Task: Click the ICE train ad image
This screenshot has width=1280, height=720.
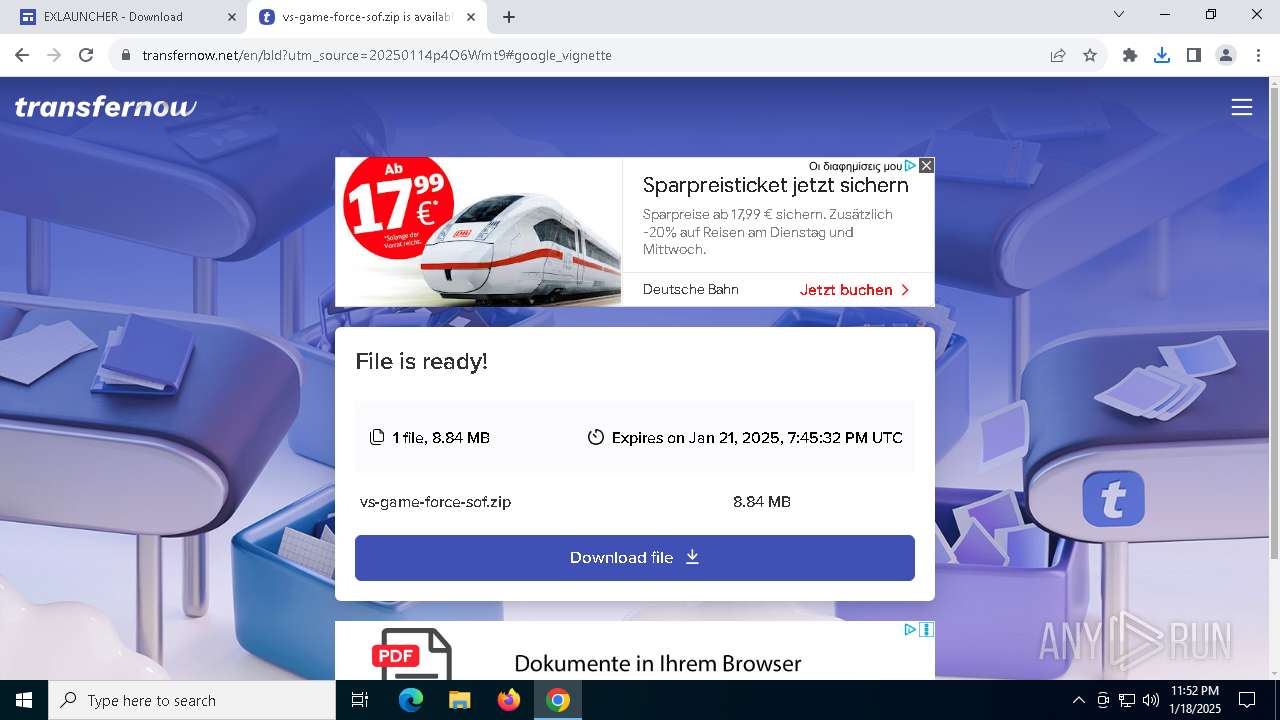Action: pyautogui.click(x=478, y=232)
